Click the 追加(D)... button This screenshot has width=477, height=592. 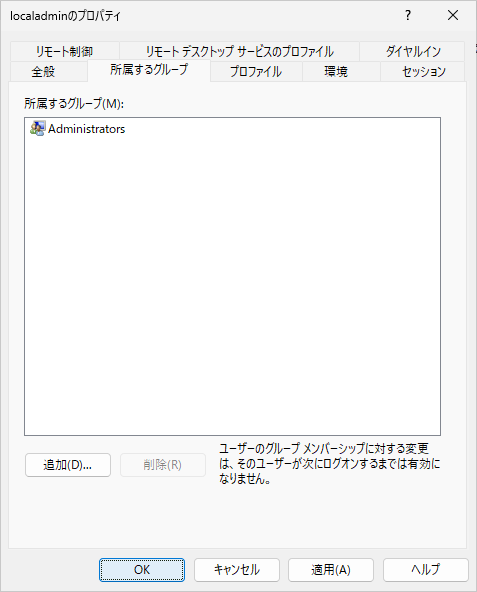68,465
